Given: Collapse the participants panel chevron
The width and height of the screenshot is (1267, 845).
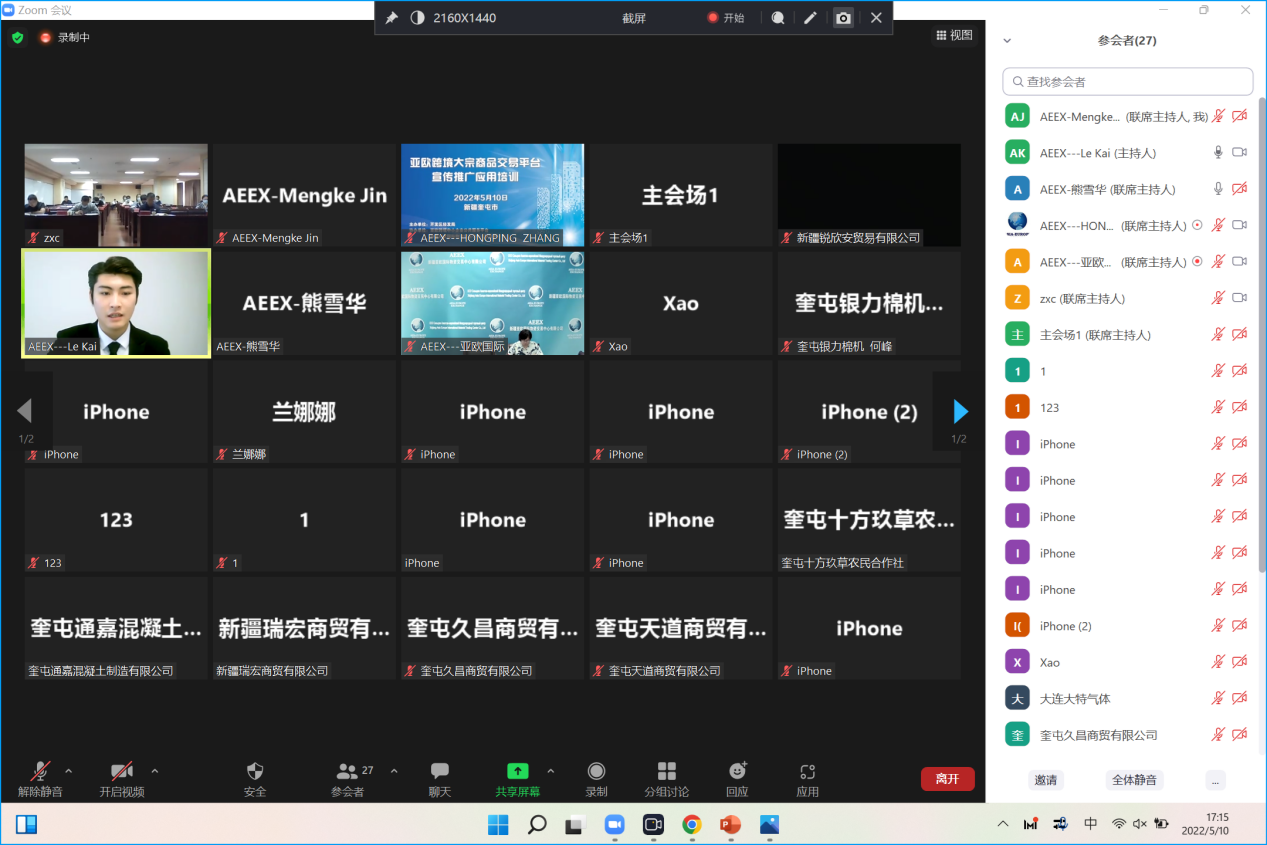Looking at the screenshot, I should (1007, 41).
